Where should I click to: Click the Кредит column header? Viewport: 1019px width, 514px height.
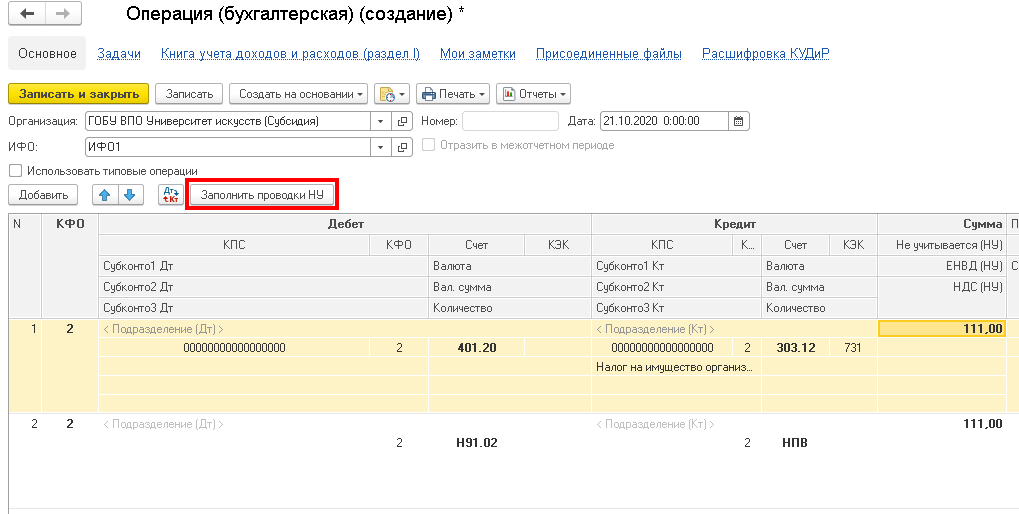(x=734, y=224)
